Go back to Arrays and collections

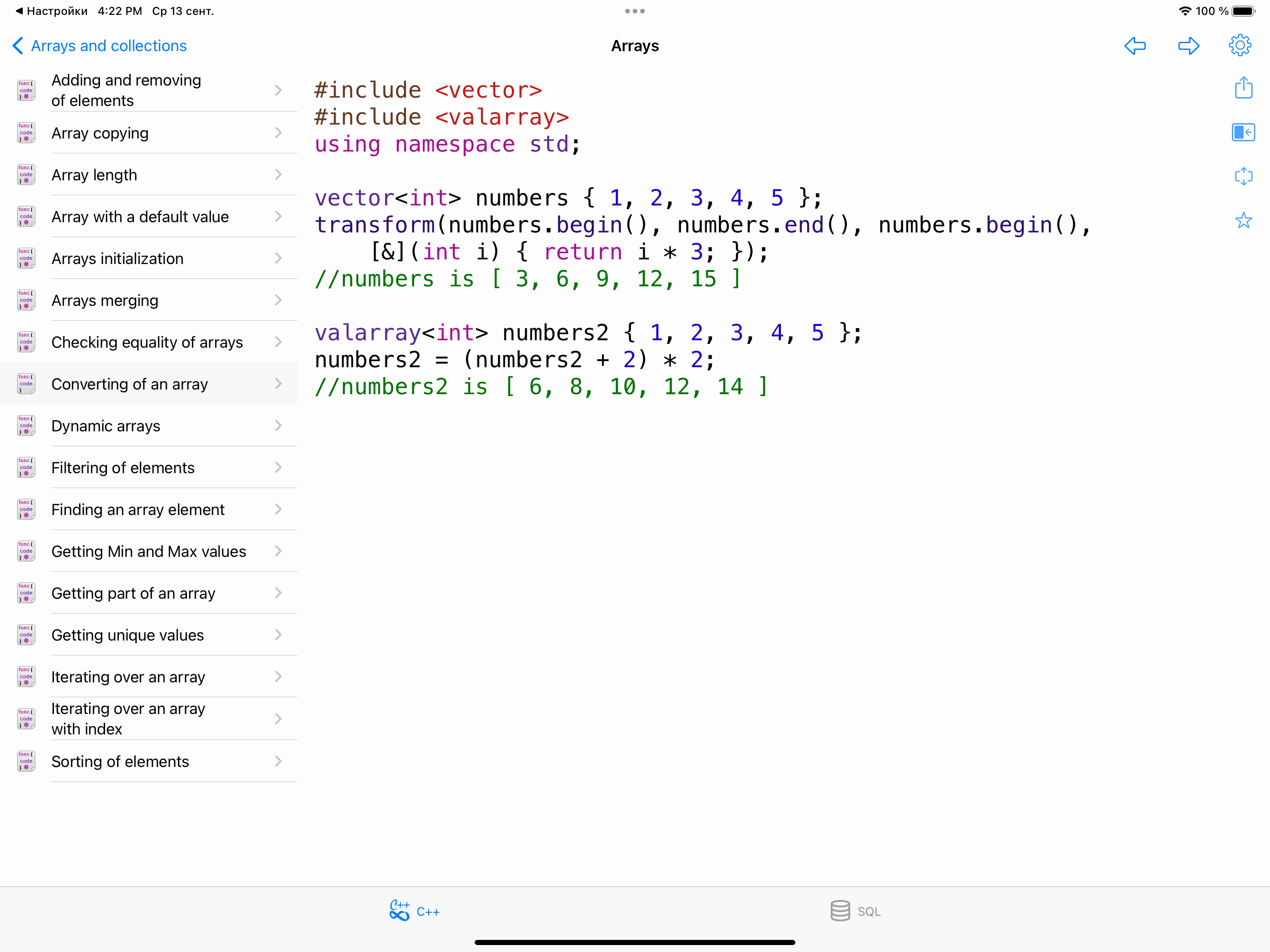click(x=100, y=46)
